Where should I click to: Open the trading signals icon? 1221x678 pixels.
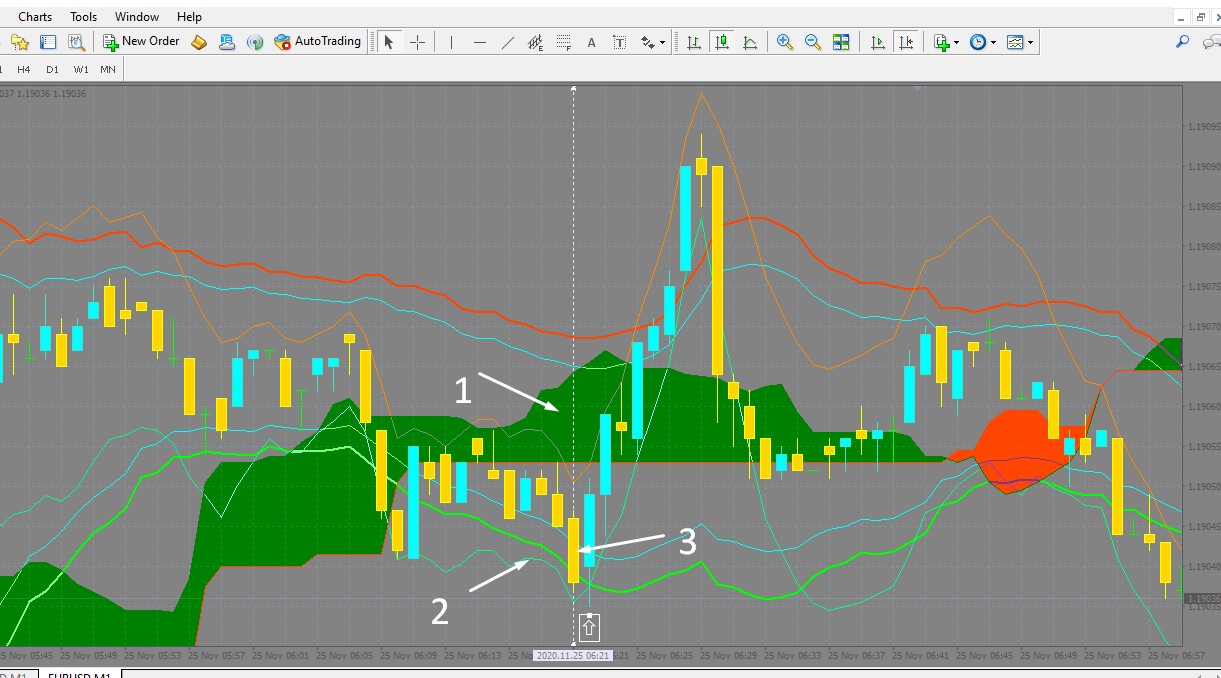255,42
